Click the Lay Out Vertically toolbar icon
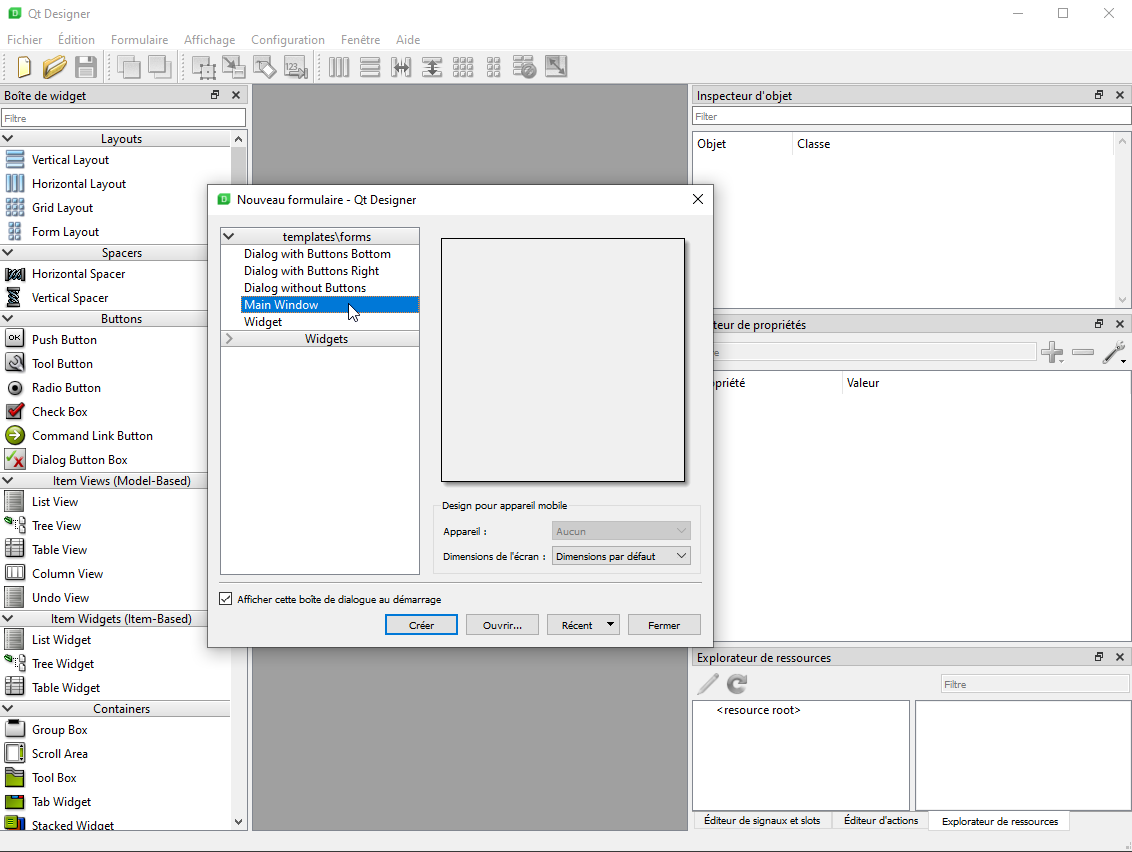Viewport: 1132px width, 852px height. (370, 67)
